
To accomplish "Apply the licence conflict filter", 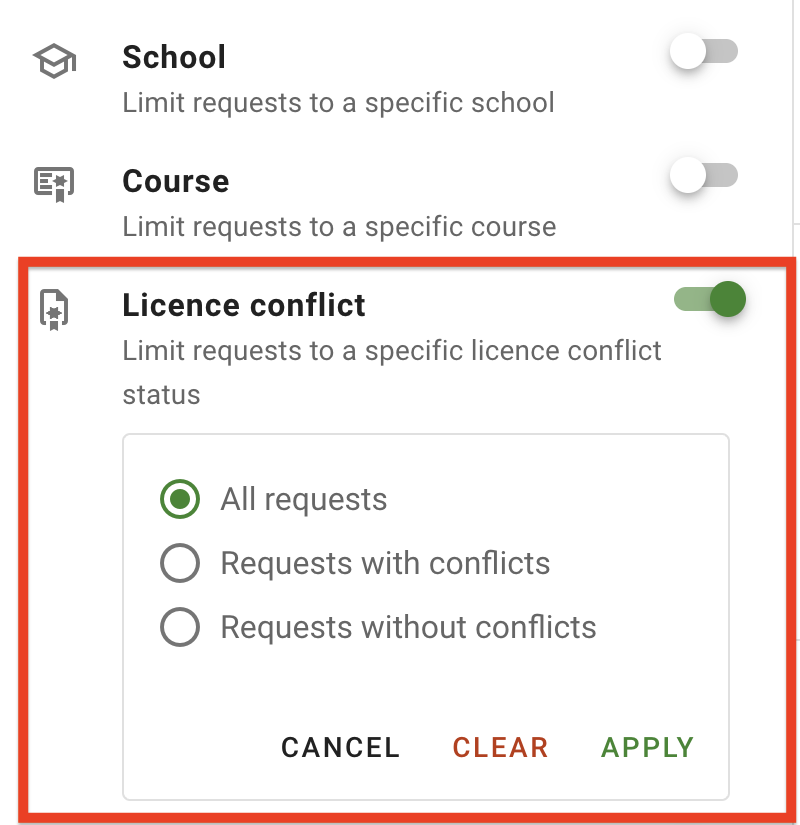I will pos(646,748).
